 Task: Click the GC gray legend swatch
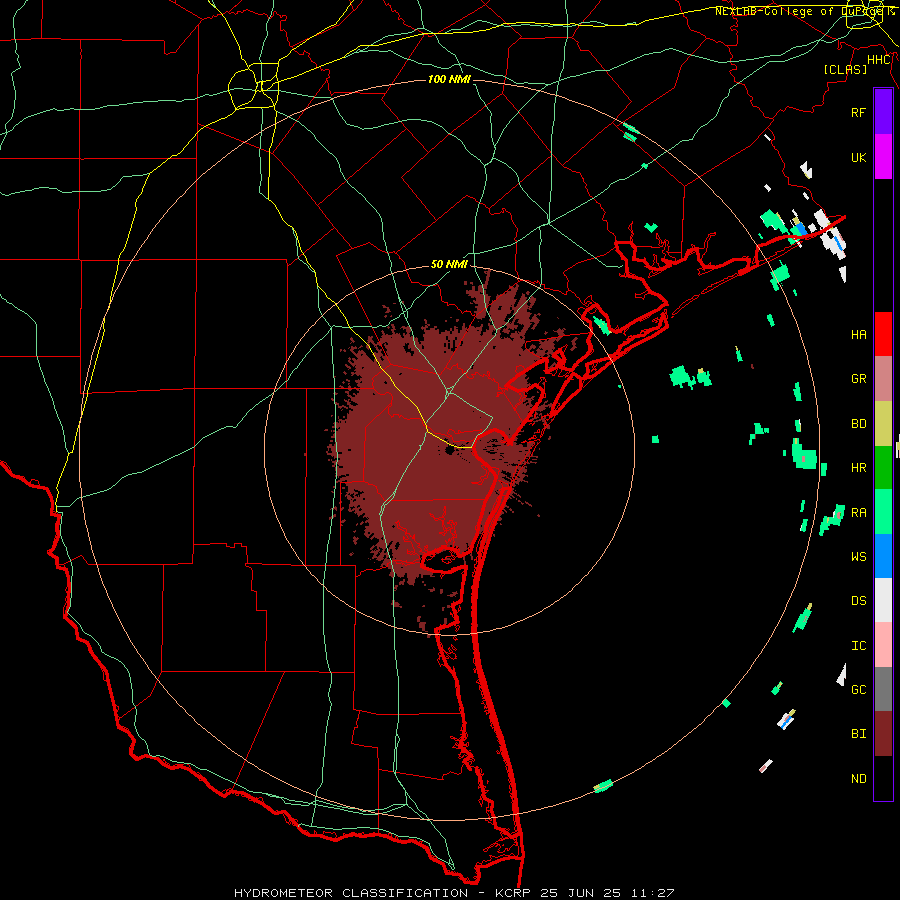click(883, 689)
